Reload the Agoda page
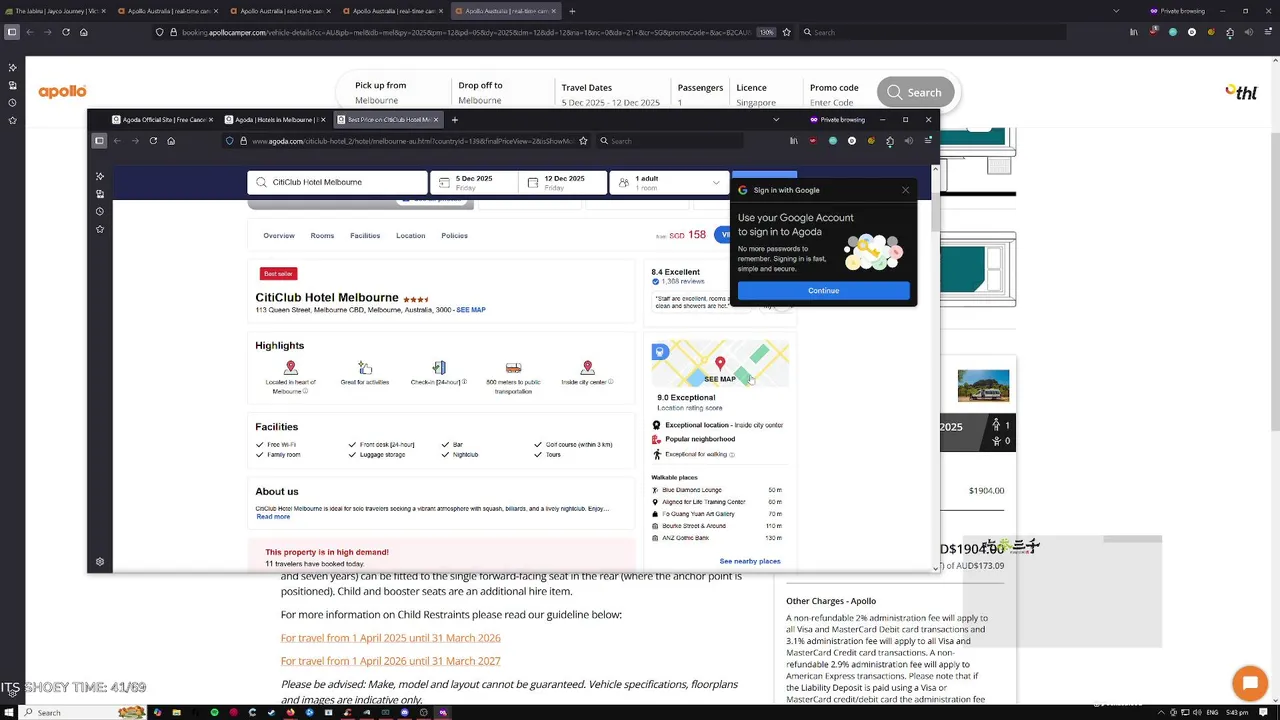1280x720 pixels. coord(153,141)
